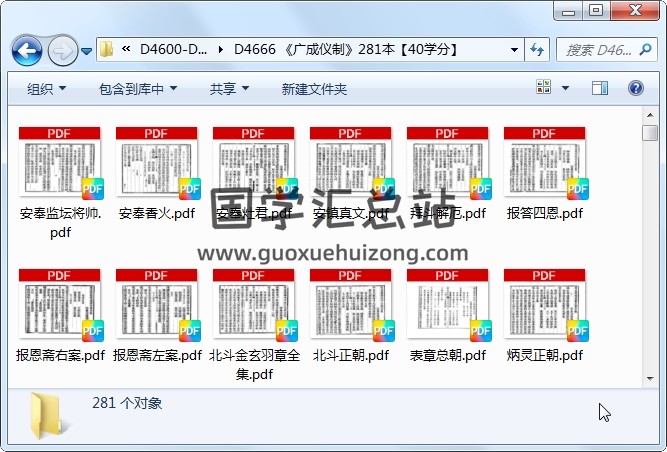Open the 组织 menu
Screen dimensions: 667x452
tap(46, 89)
